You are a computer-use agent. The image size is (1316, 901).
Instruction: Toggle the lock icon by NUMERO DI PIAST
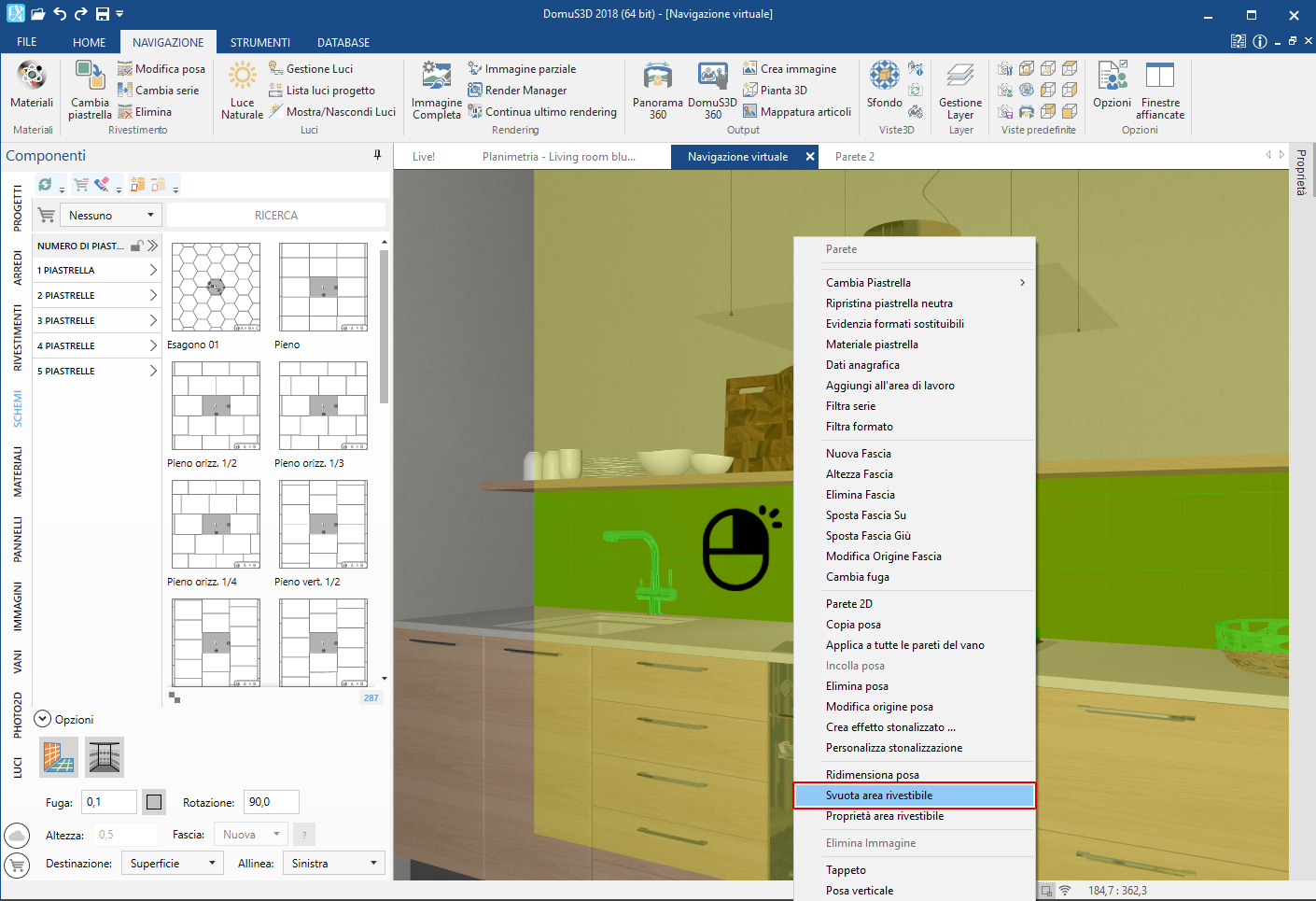tap(136, 246)
